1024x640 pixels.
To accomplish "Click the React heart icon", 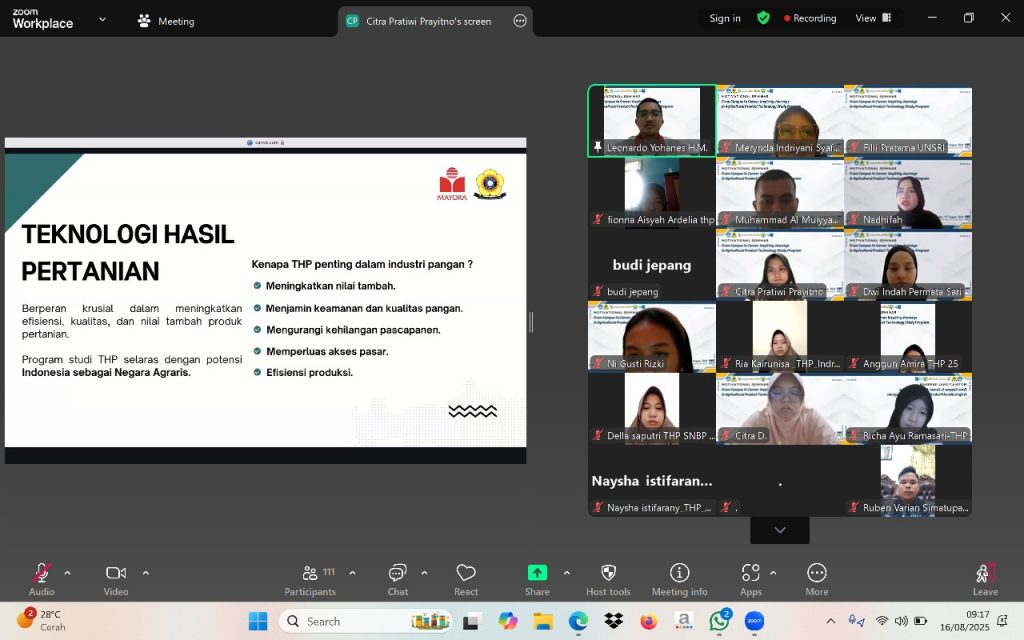I will (x=466, y=573).
